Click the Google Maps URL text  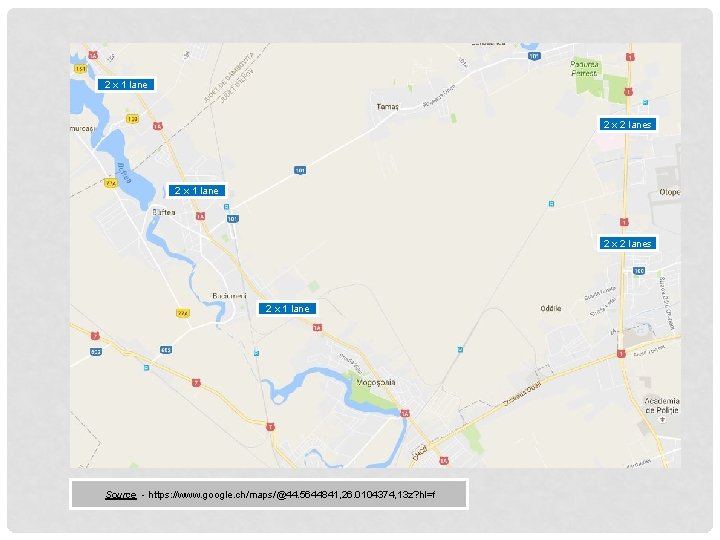(292, 495)
